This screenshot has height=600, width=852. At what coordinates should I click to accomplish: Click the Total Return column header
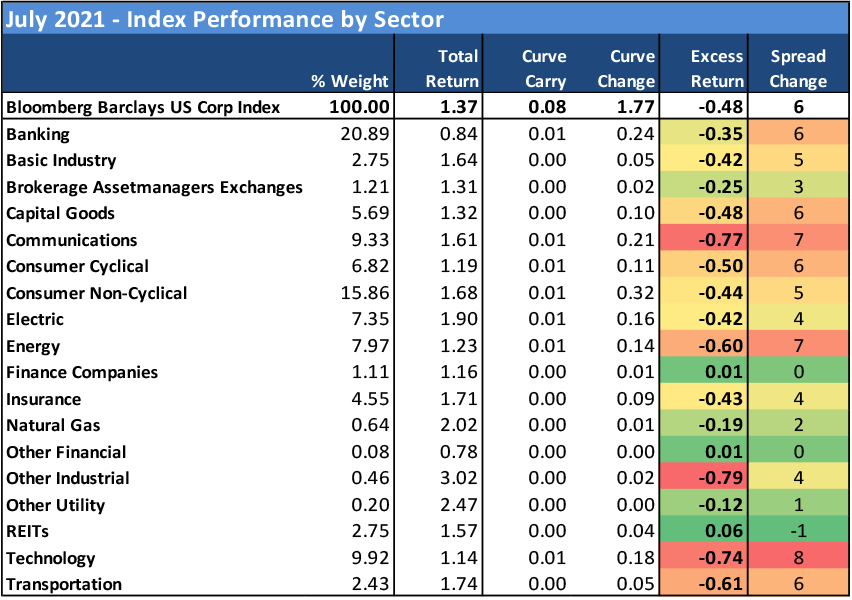point(452,68)
